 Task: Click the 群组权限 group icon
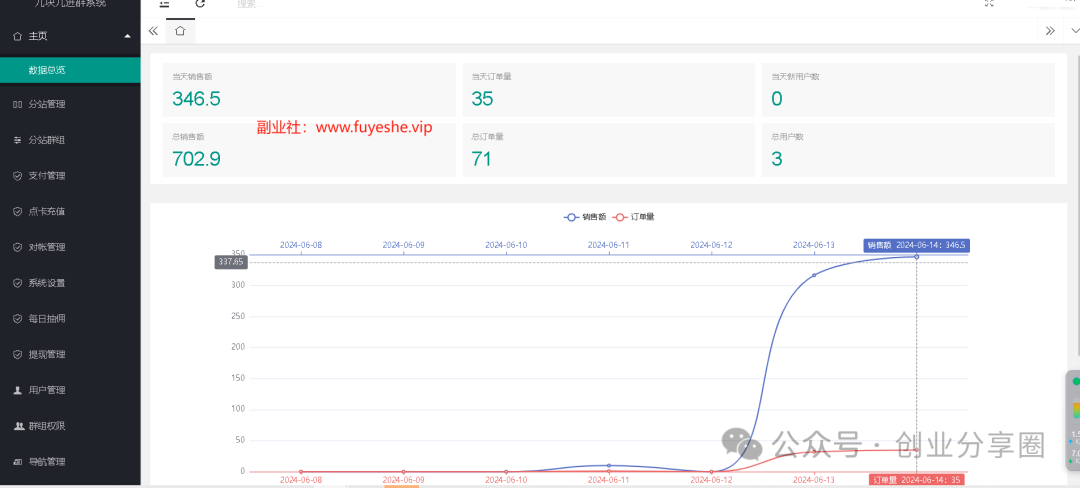tap(17, 426)
